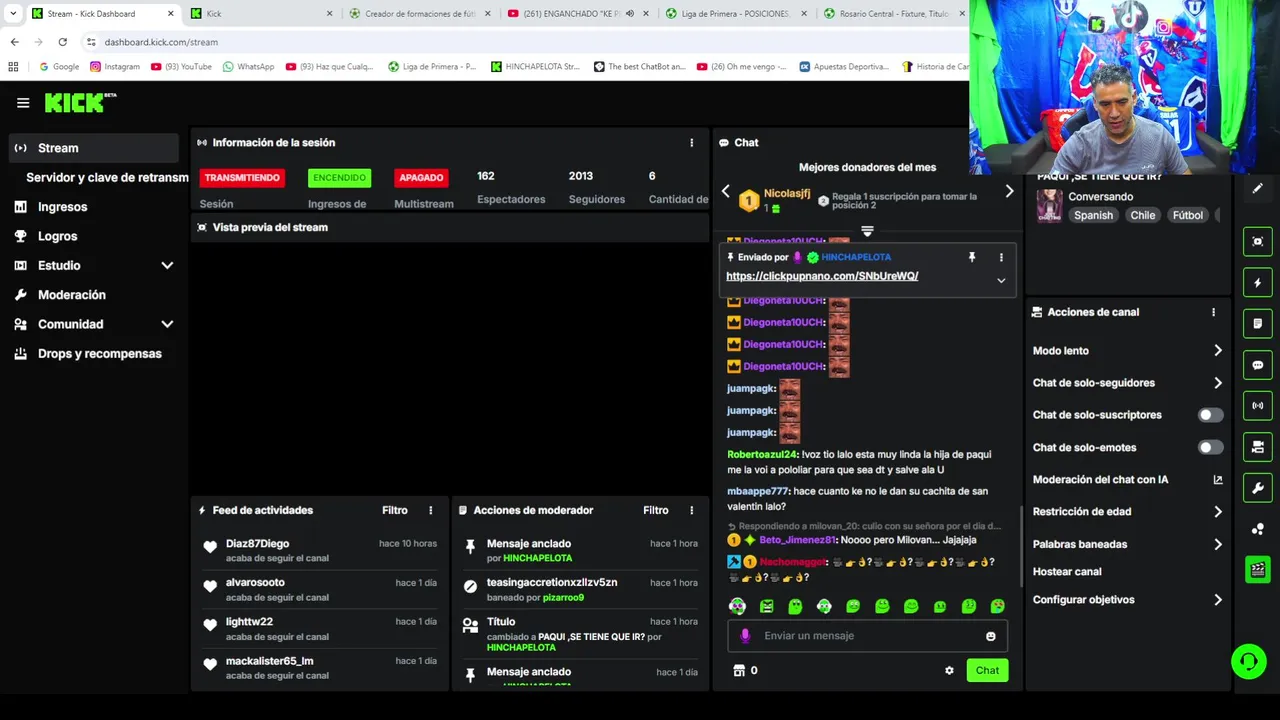Viewport: 1280px width, 720px height.
Task: Click the green clapperboard icon
Action: pyautogui.click(x=1257, y=570)
